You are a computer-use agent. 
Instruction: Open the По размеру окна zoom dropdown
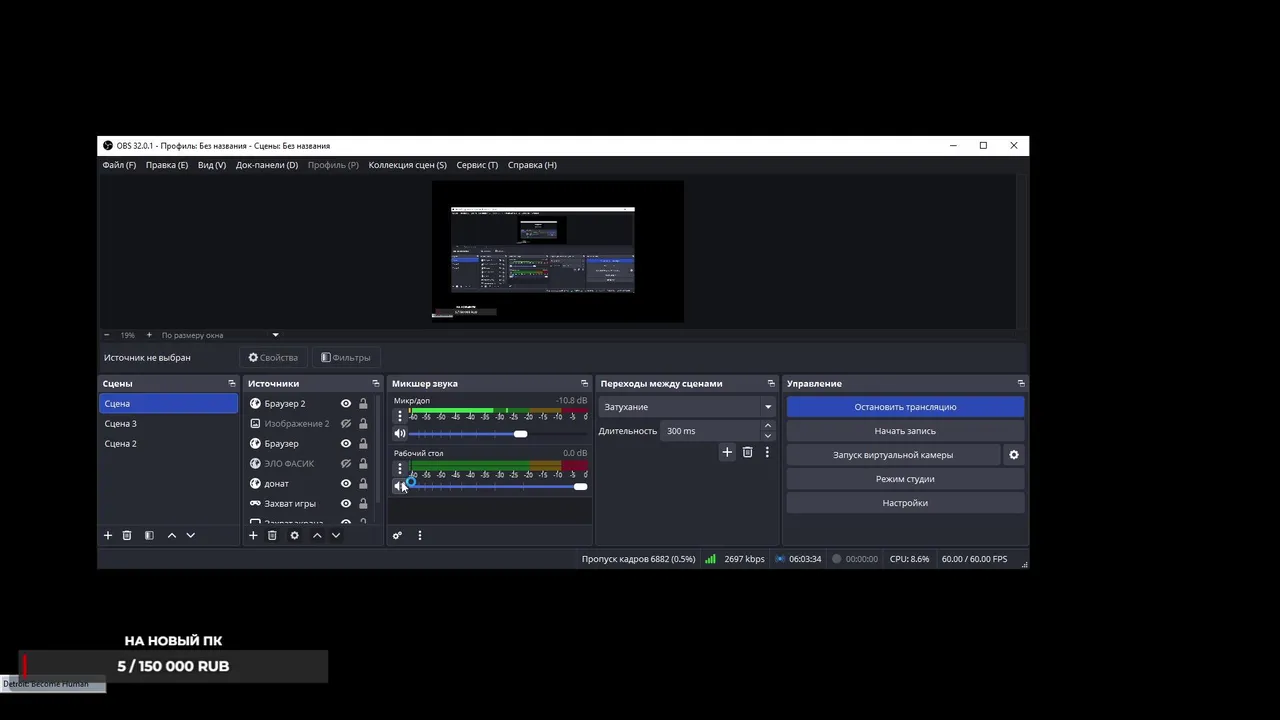(x=220, y=335)
